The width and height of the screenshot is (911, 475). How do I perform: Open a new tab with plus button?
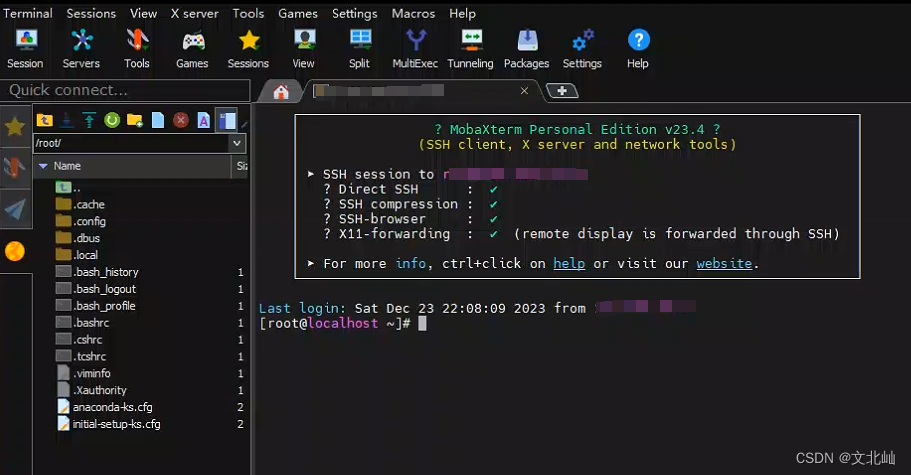click(562, 91)
